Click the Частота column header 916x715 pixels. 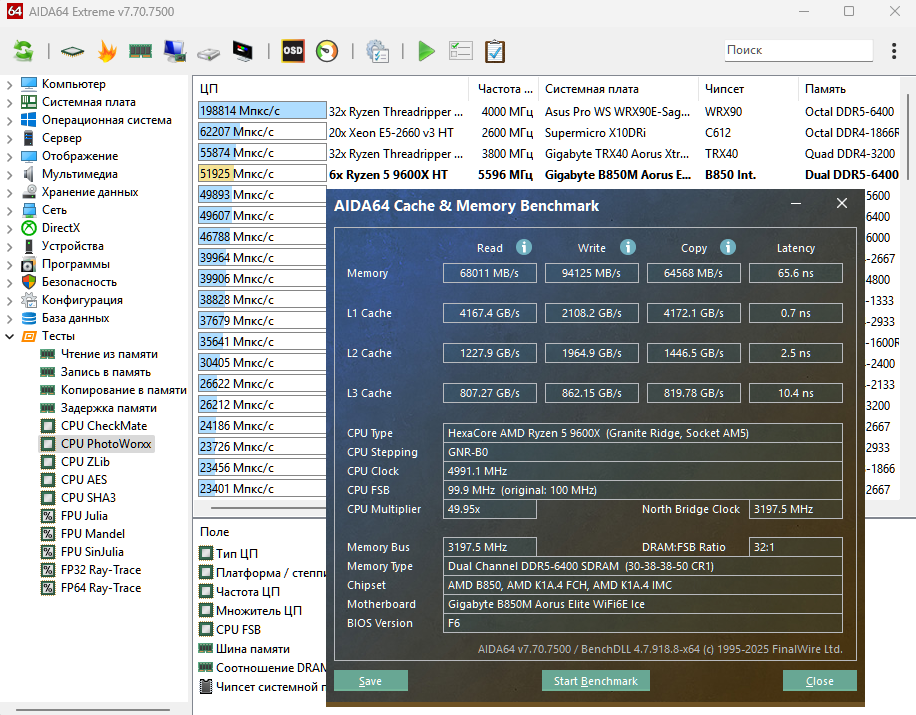click(x=503, y=89)
